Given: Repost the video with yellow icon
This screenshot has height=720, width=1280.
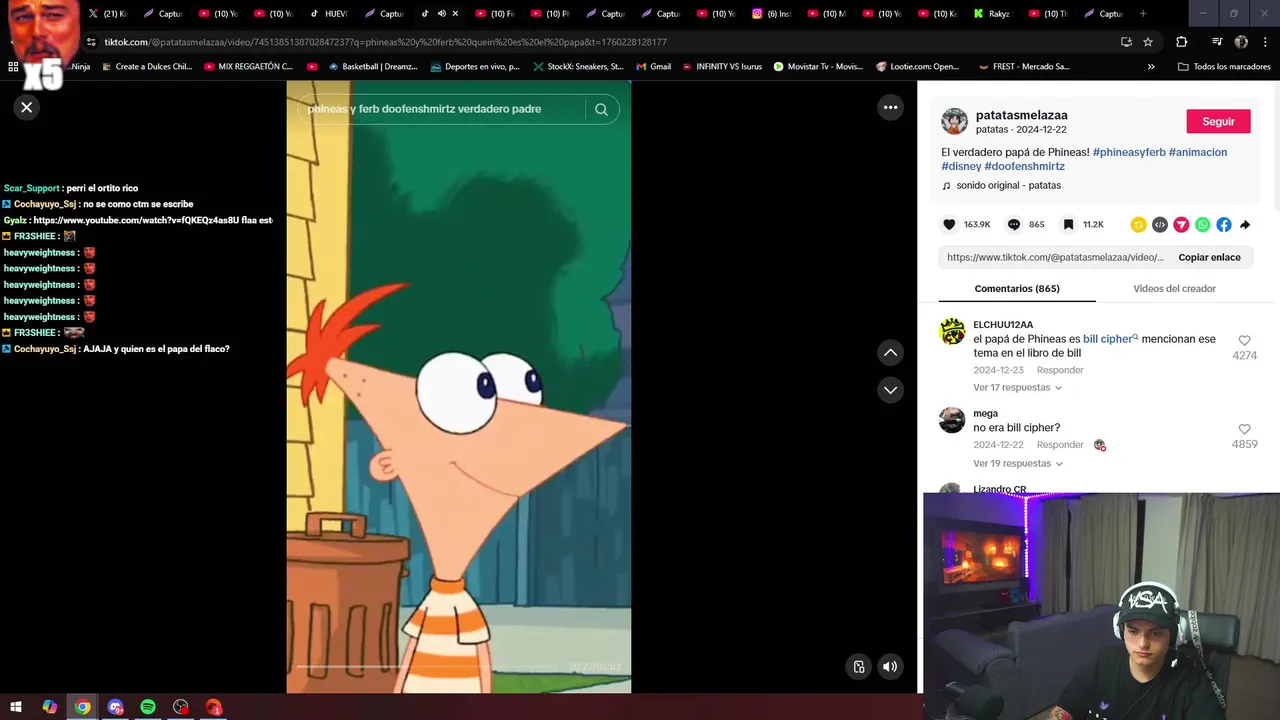Looking at the screenshot, I should [1138, 225].
